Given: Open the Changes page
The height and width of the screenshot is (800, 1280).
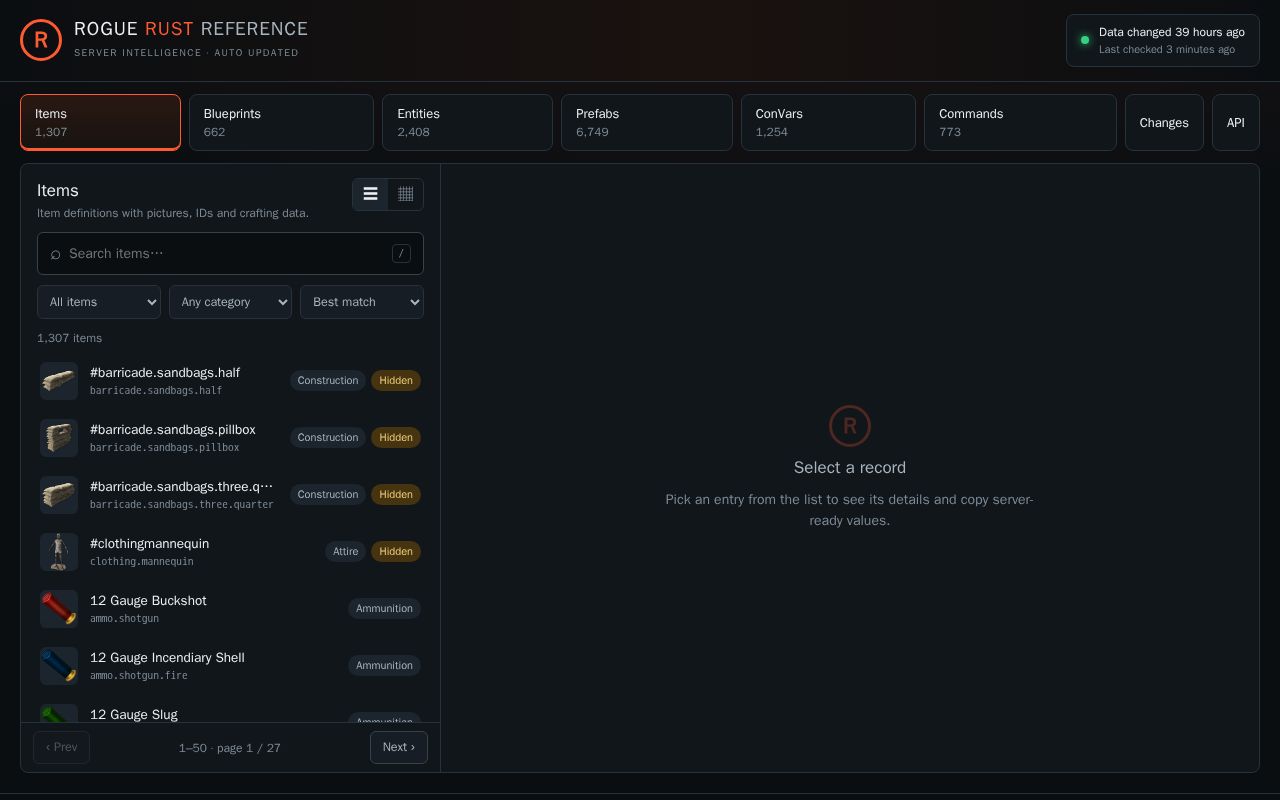Looking at the screenshot, I should point(1164,122).
